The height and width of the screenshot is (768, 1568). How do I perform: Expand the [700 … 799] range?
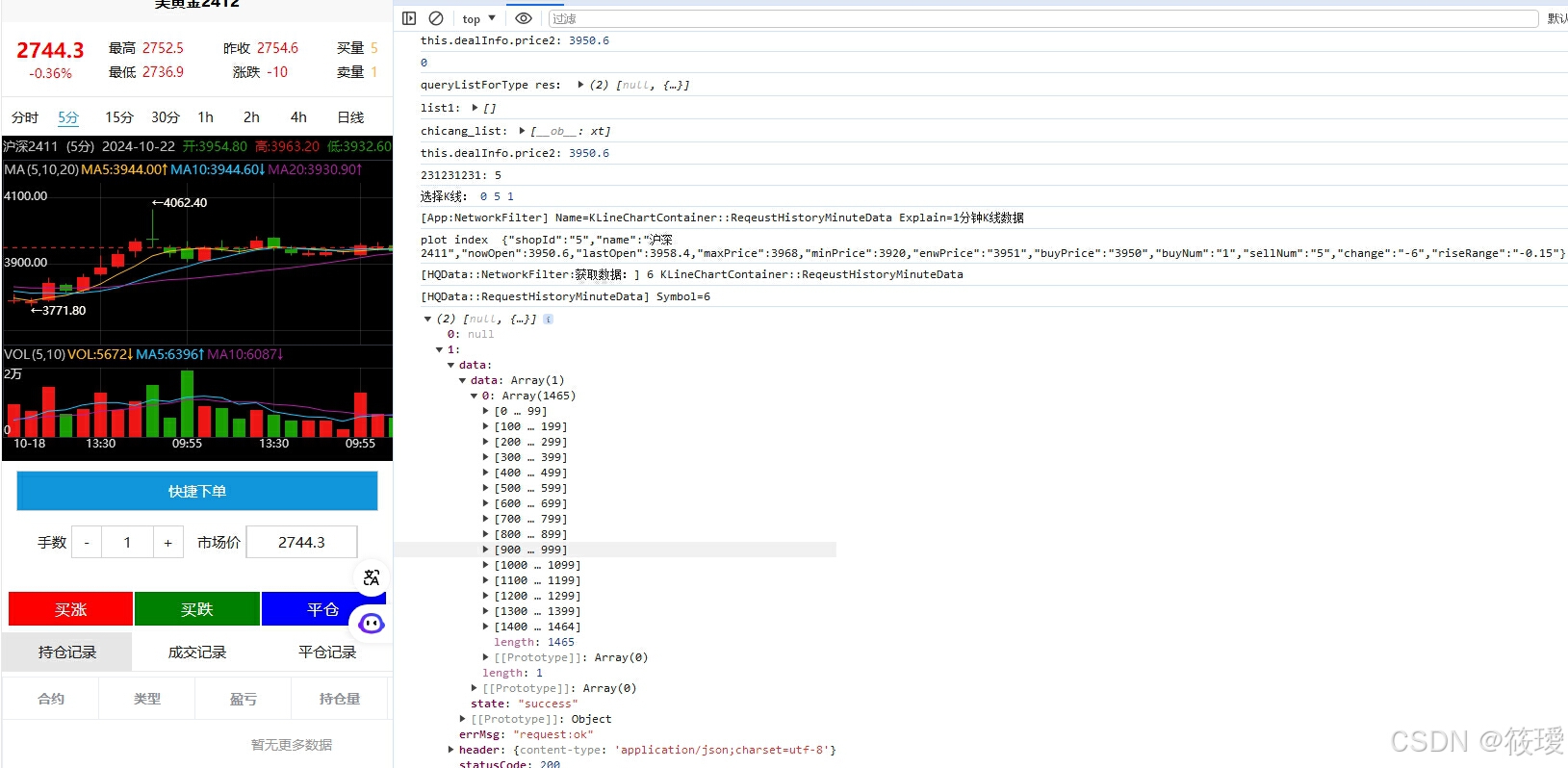485,519
